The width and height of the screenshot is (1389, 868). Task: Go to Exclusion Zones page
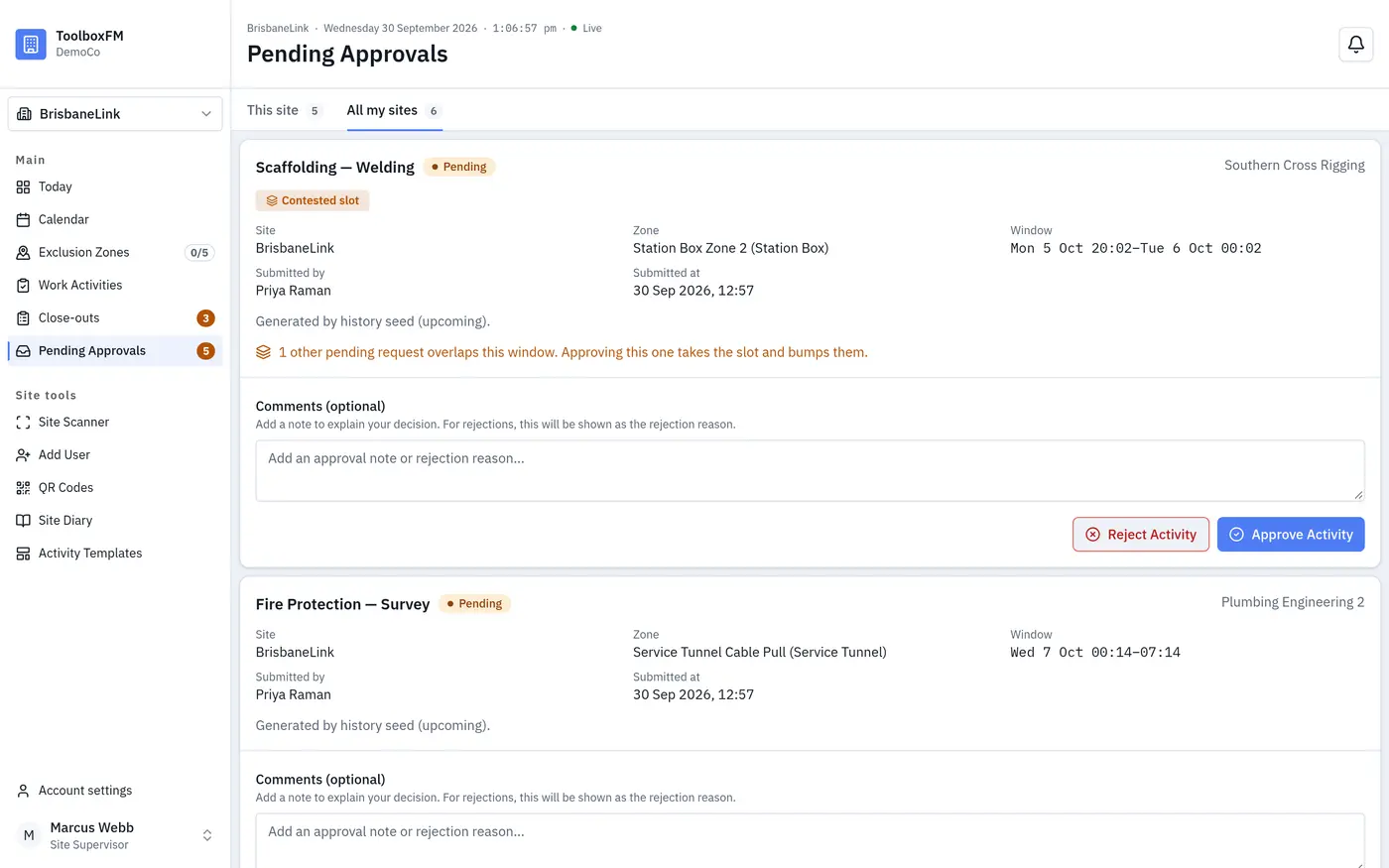(x=115, y=252)
